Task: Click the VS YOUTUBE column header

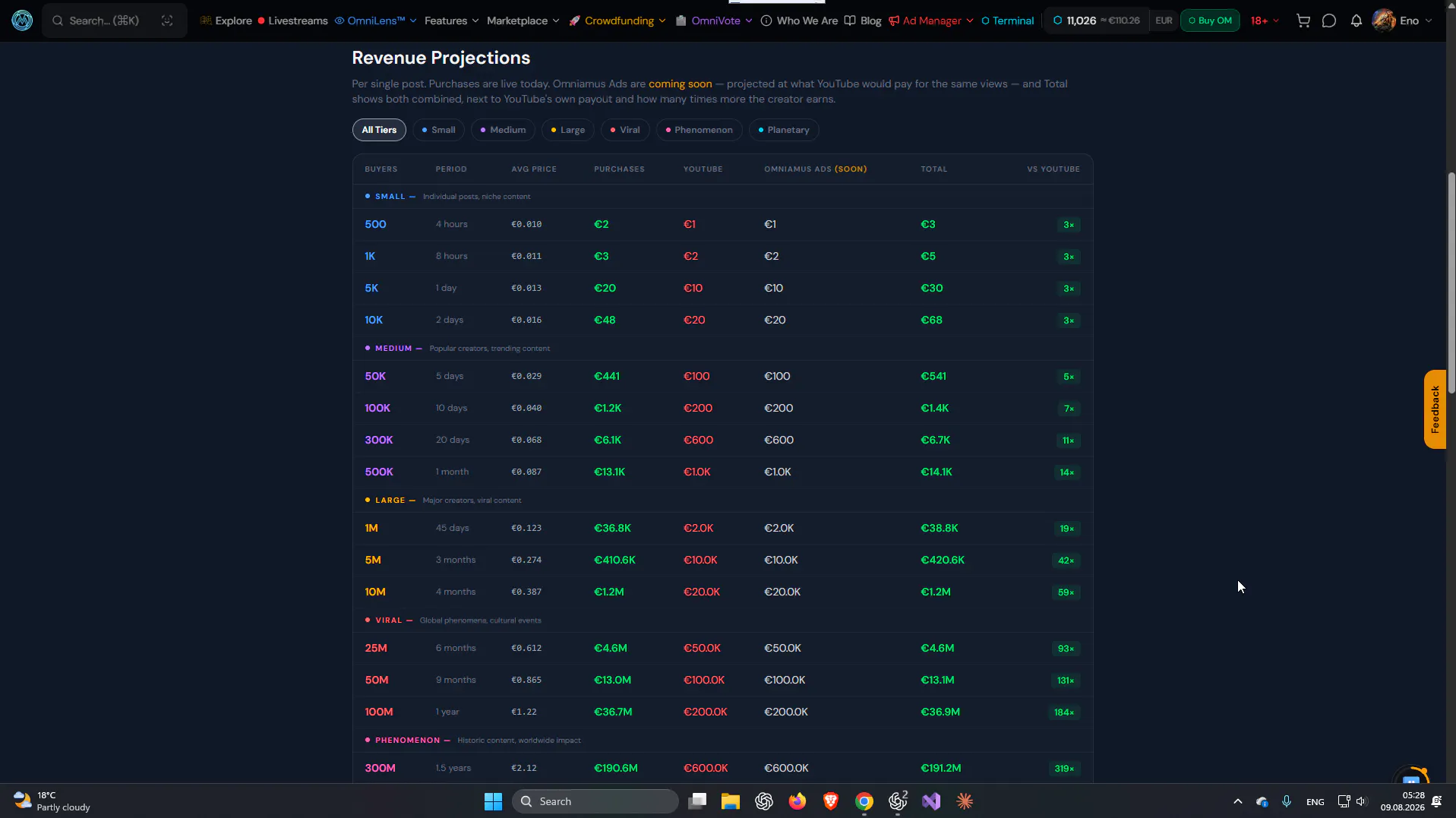Action: (1053, 169)
